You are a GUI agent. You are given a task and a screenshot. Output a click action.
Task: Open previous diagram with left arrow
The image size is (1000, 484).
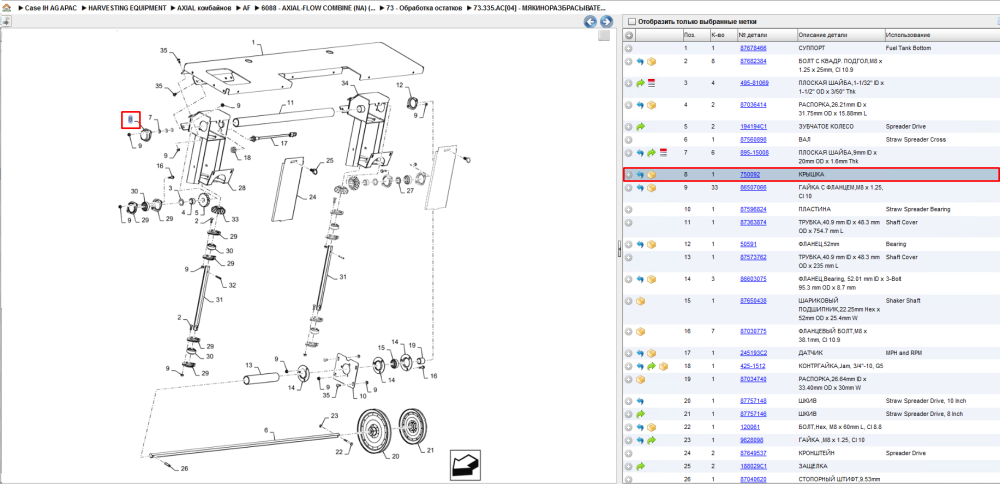[x=591, y=22]
